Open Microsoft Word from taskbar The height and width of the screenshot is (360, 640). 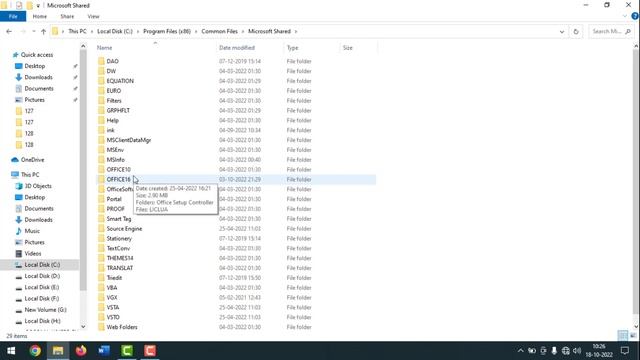click(104, 351)
